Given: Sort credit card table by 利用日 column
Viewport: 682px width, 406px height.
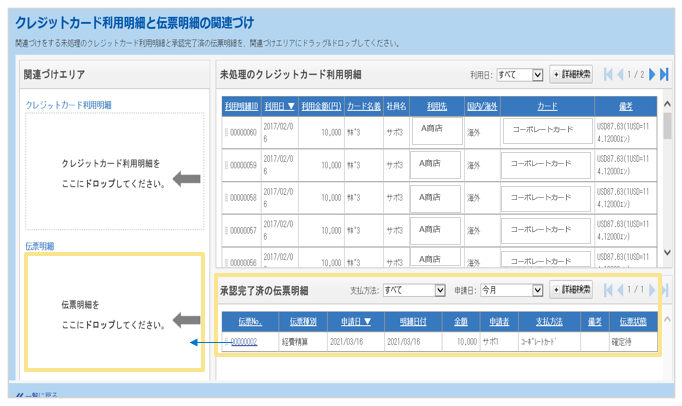Looking at the screenshot, I should [279, 106].
